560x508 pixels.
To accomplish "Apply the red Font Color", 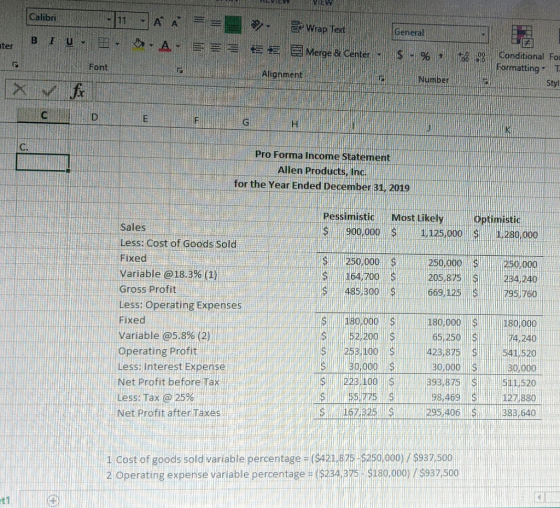I will click(165, 46).
